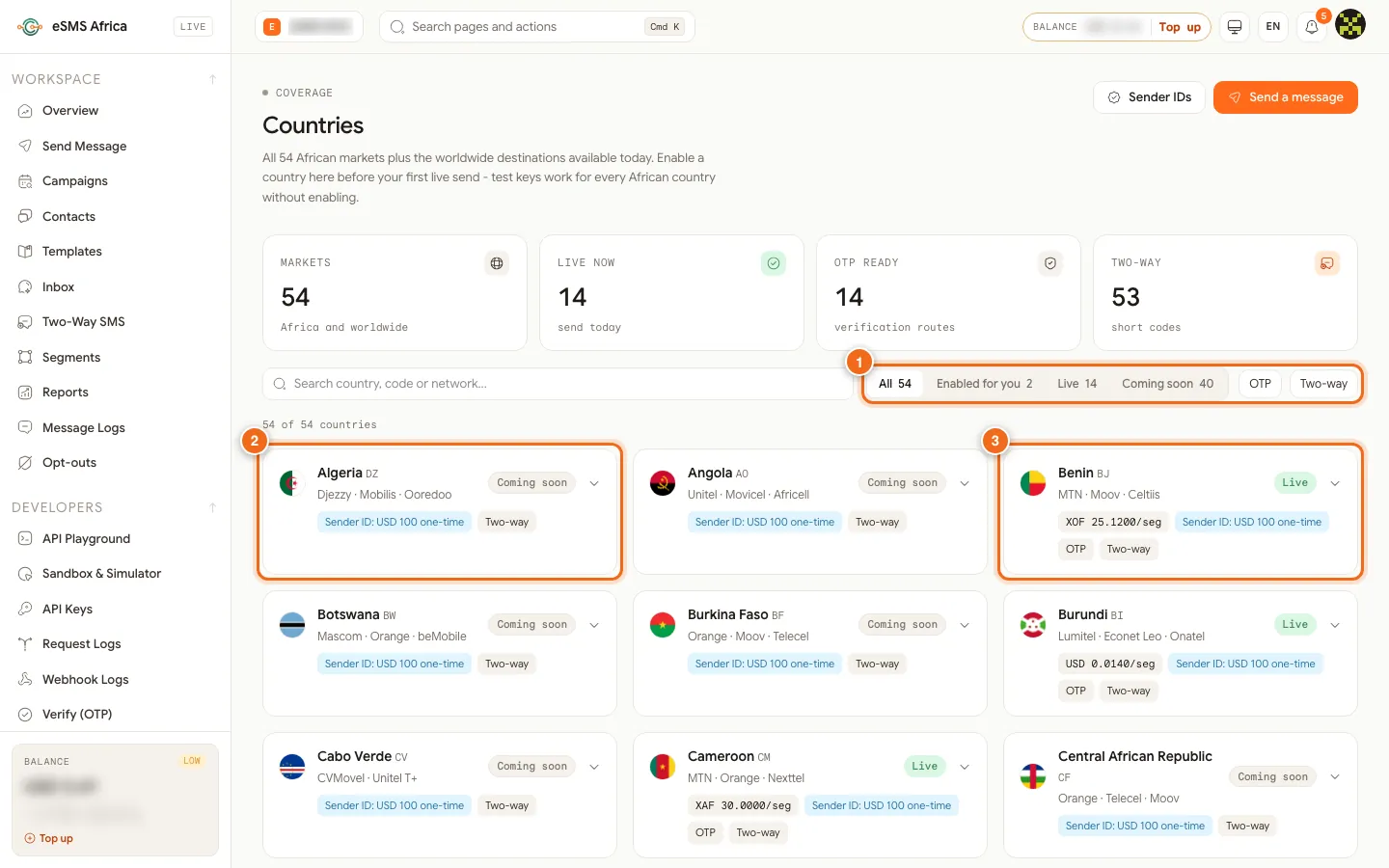Focus the Search pages and actions box

pyautogui.click(x=537, y=27)
